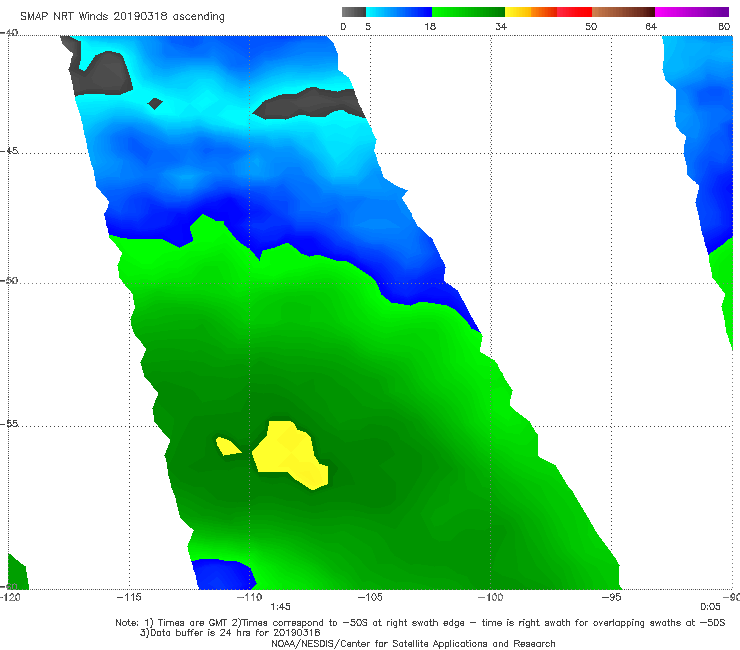Click the longitude label '-105'
Viewport: 740px width, 650px height.
(370, 597)
